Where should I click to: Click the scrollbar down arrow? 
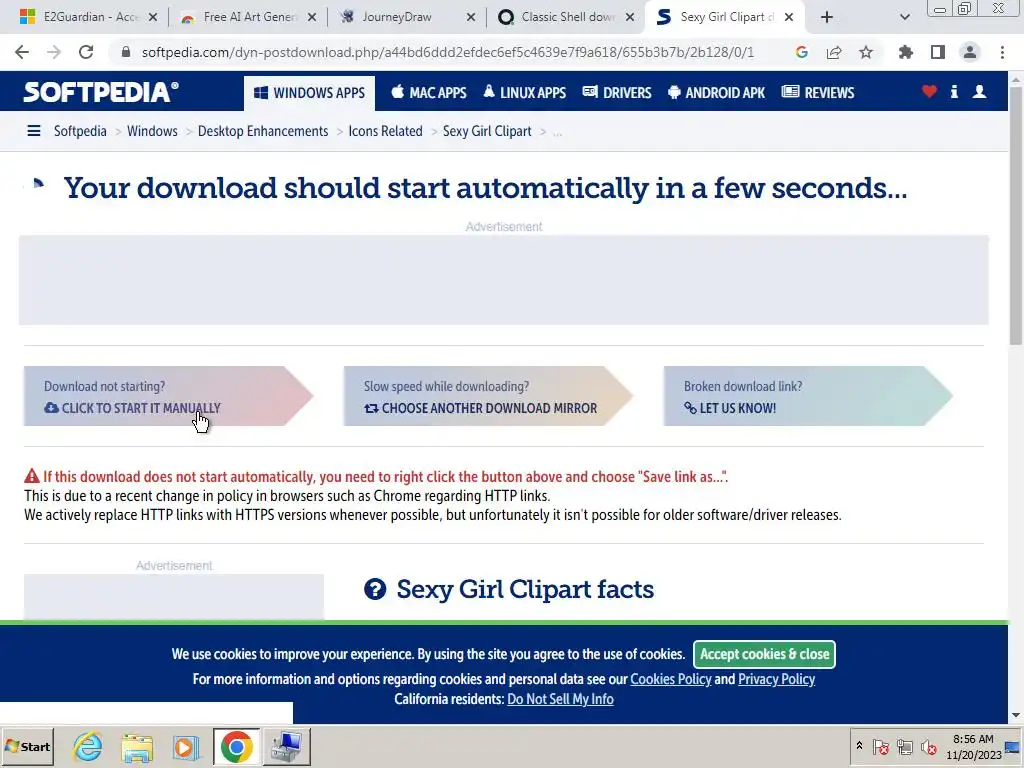tap(1016, 716)
